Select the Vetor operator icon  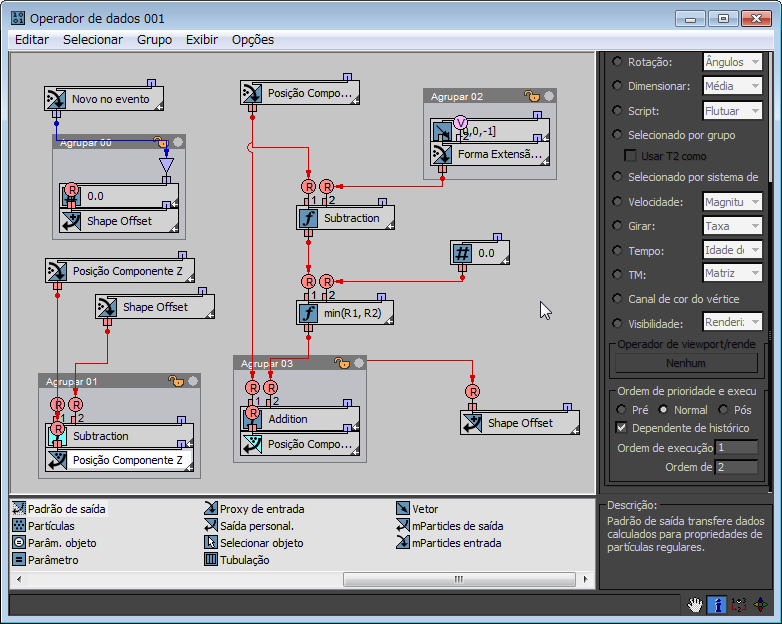click(x=402, y=509)
